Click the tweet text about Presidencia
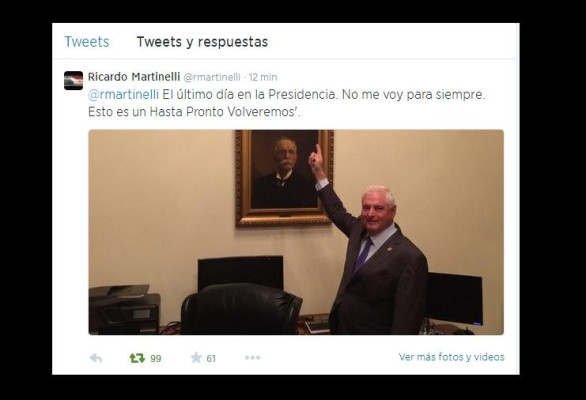 [x=286, y=103]
